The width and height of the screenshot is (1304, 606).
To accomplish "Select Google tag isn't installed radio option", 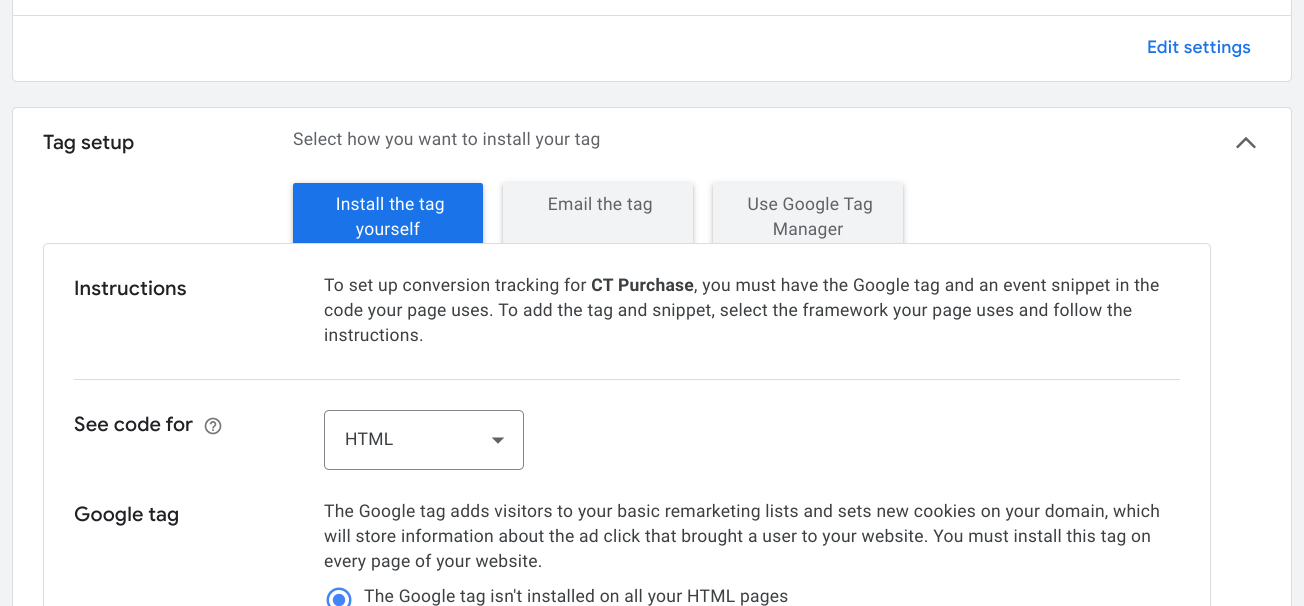I will tap(339, 597).
